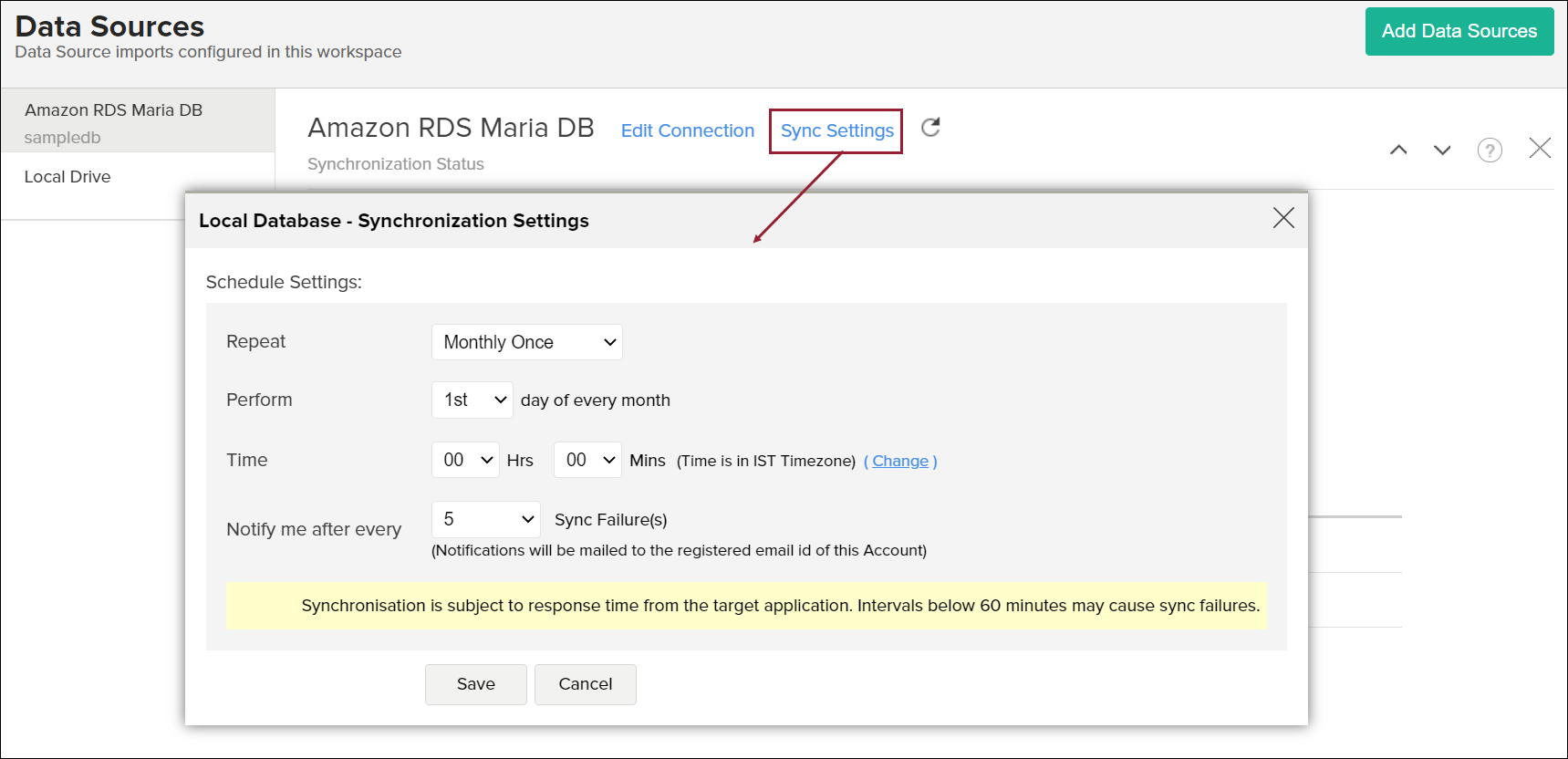Open the Mins time dropdown
The width and height of the screenshot is (1568, 759).
click(587, 460)
